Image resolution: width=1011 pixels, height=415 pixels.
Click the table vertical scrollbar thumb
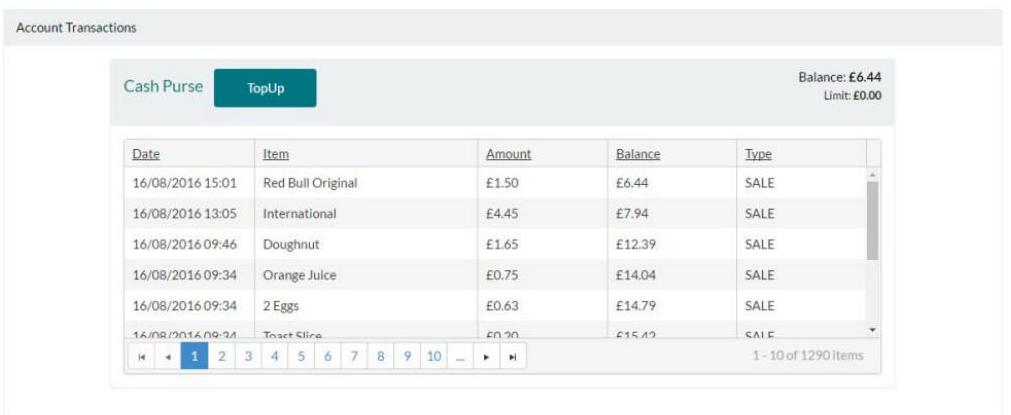click(872, 220)
